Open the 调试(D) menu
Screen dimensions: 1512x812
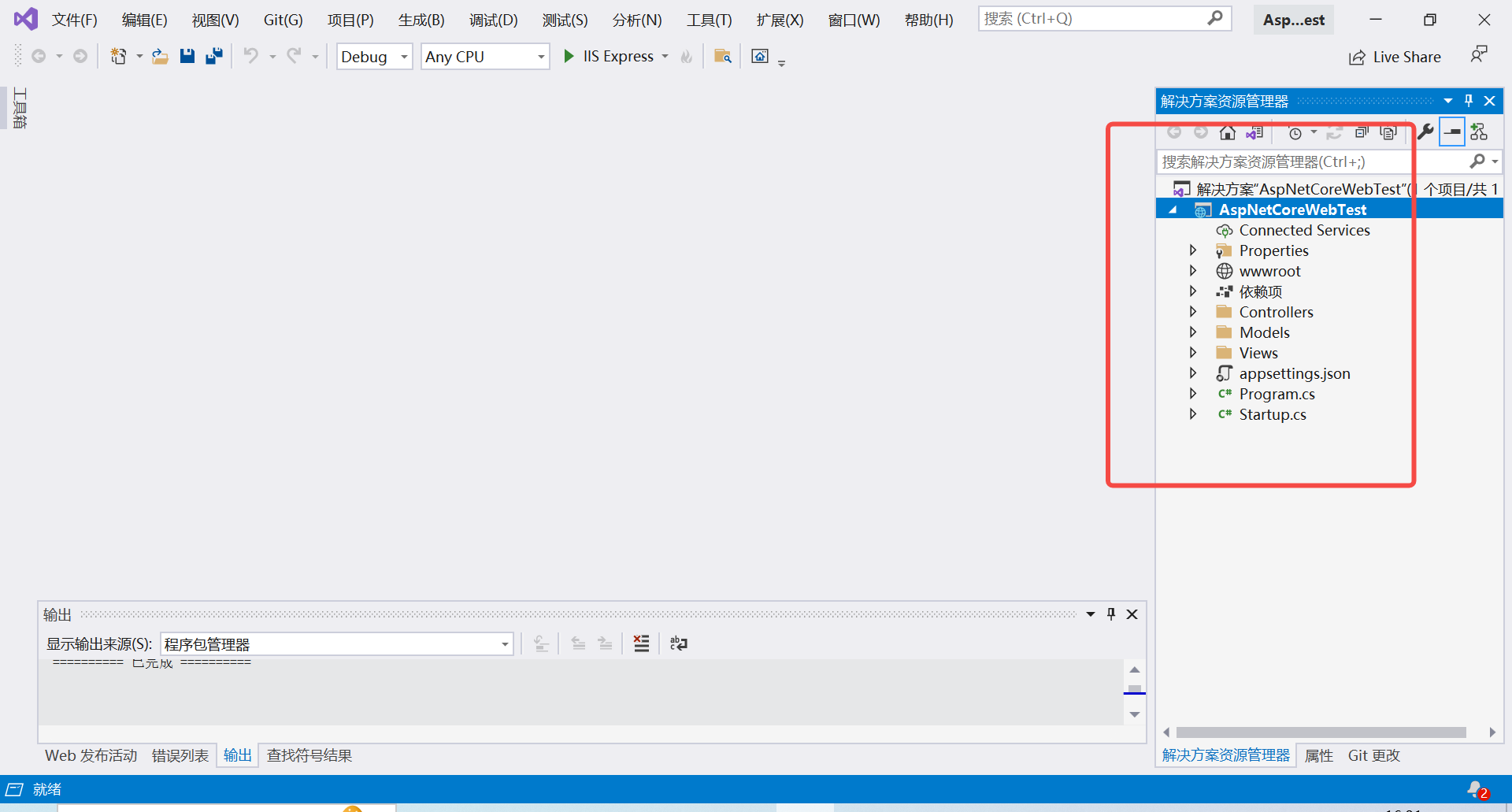[494, 20]
